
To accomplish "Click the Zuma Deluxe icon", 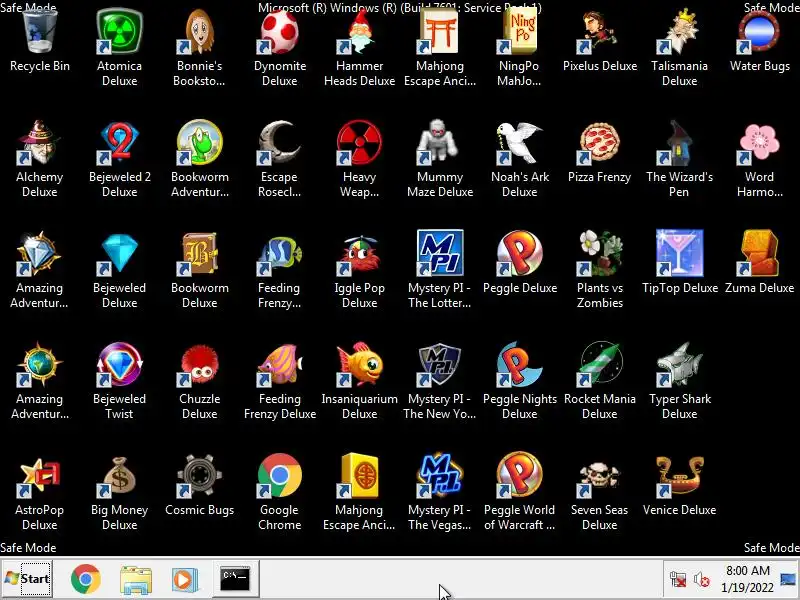I will pyautogui.click(x=759, y=254).
